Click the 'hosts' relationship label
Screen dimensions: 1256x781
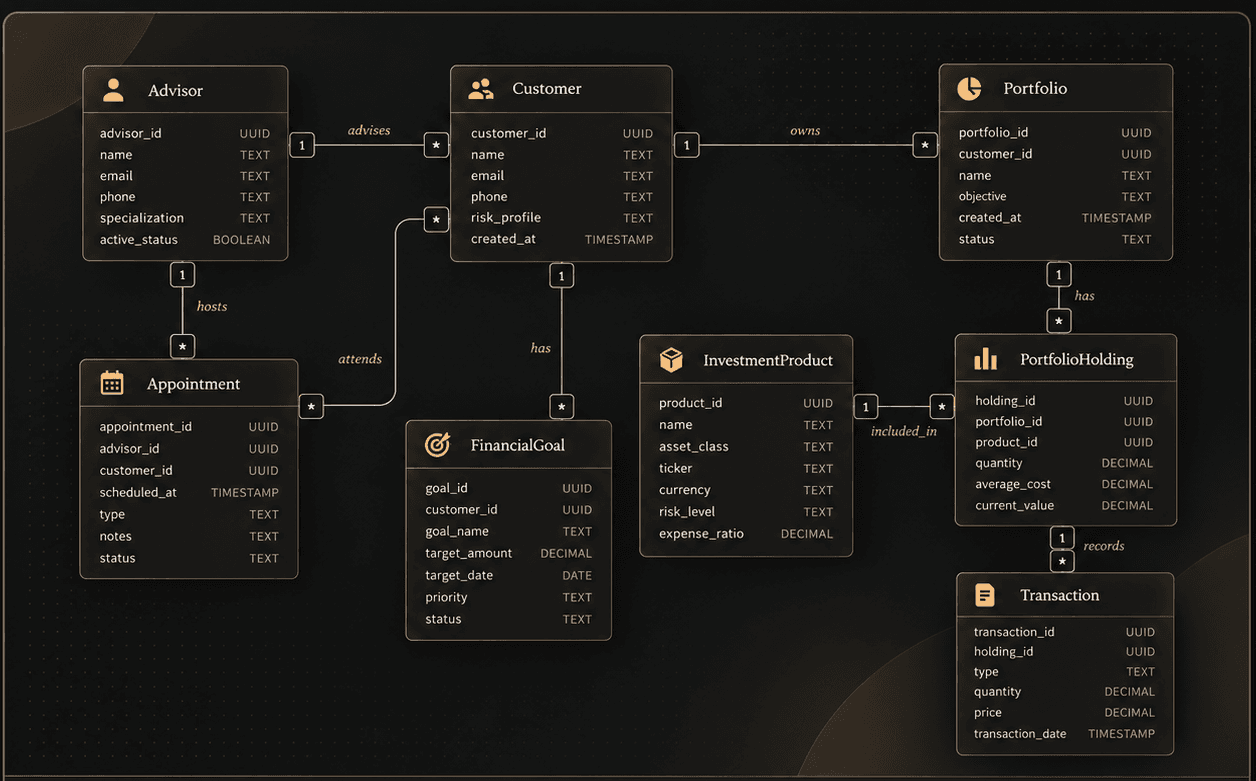coord(212,306)
